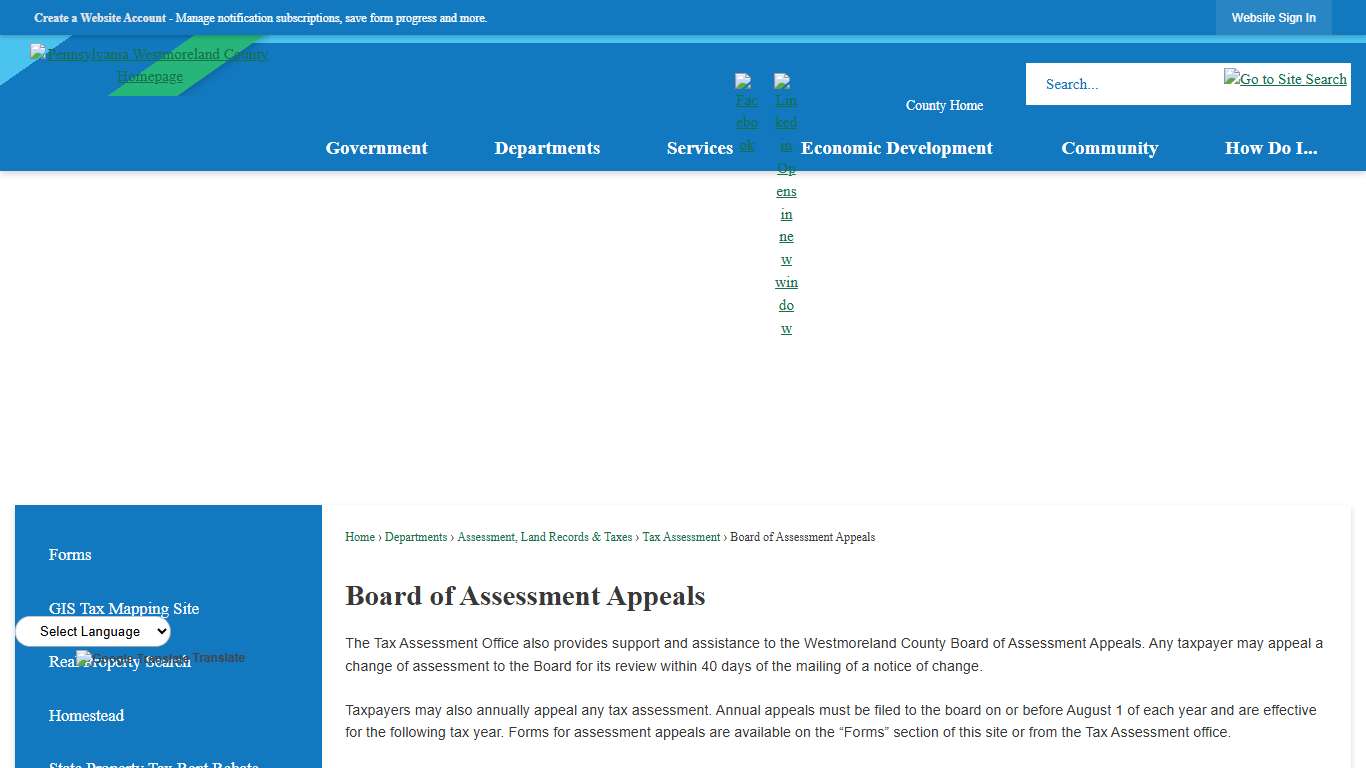
Task: Expand the How Do I... menu
Action: tap(1271, 147)
